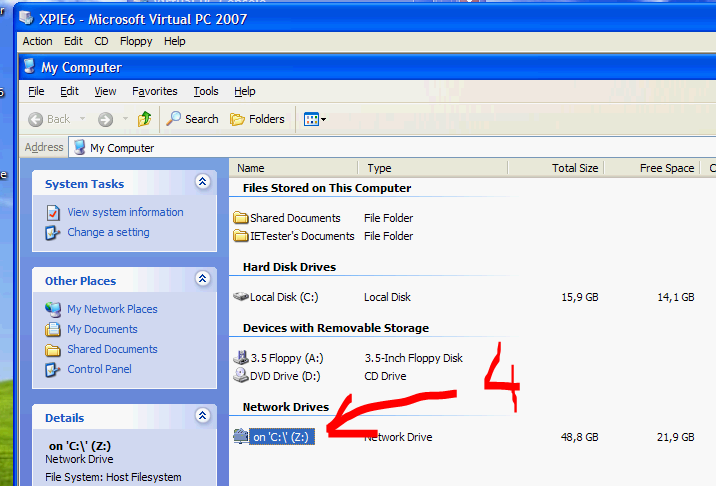This screenshot has height=486, width=716.
Task: Go up one folder level icon
Action: (x=145, y=119)
